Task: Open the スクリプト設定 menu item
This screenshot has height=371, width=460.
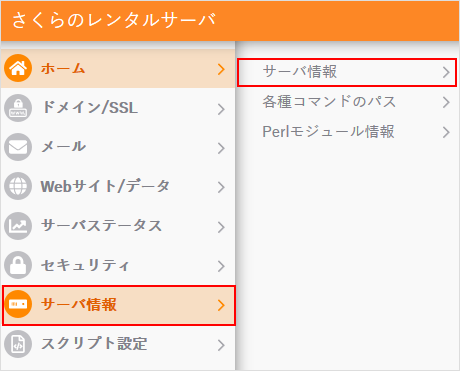Action: (118, 344)
